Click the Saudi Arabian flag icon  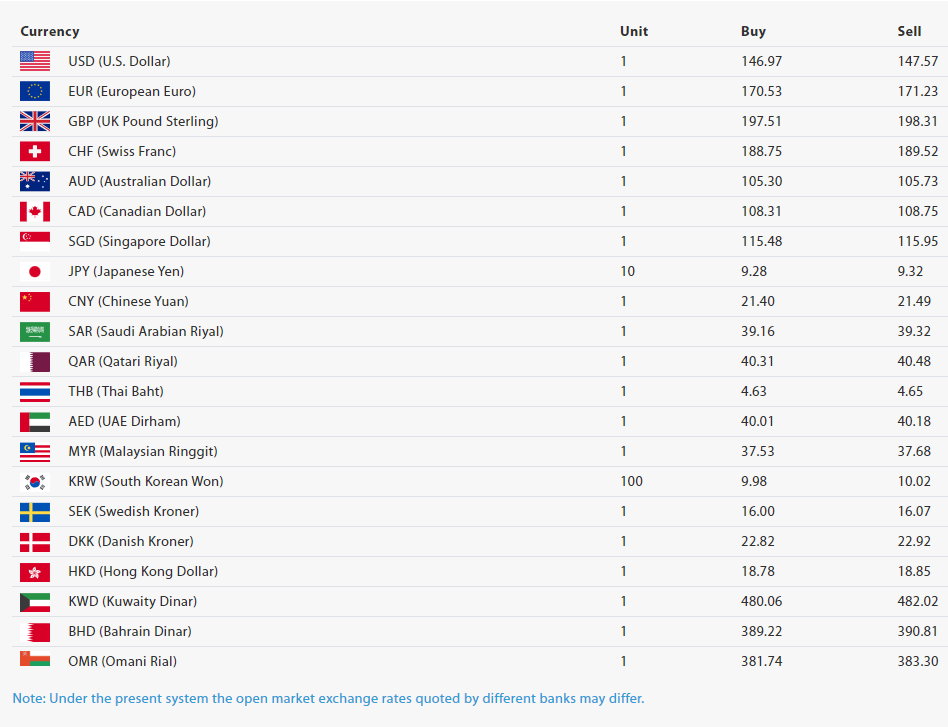pos(35,331)
